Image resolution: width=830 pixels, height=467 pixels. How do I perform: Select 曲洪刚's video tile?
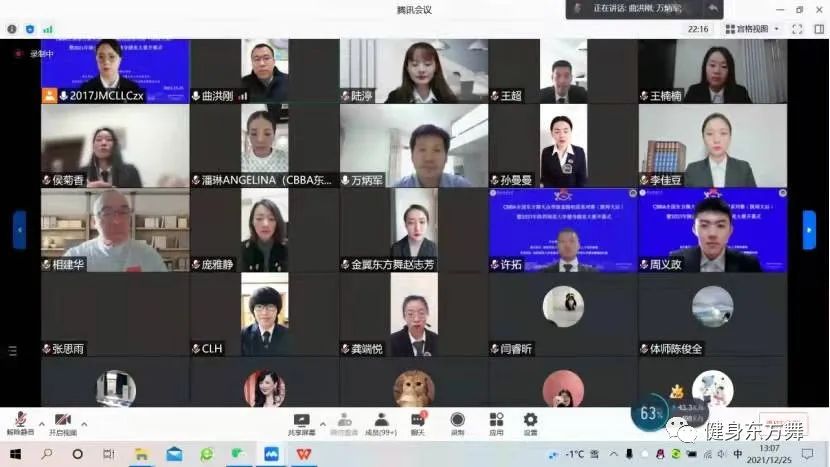265,71
